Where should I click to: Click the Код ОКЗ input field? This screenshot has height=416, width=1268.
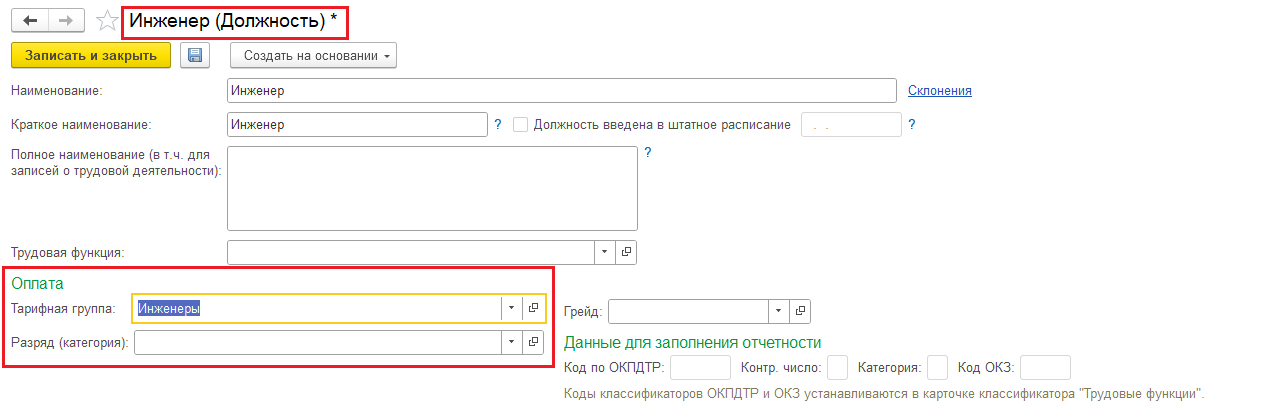coord(1045,368)
